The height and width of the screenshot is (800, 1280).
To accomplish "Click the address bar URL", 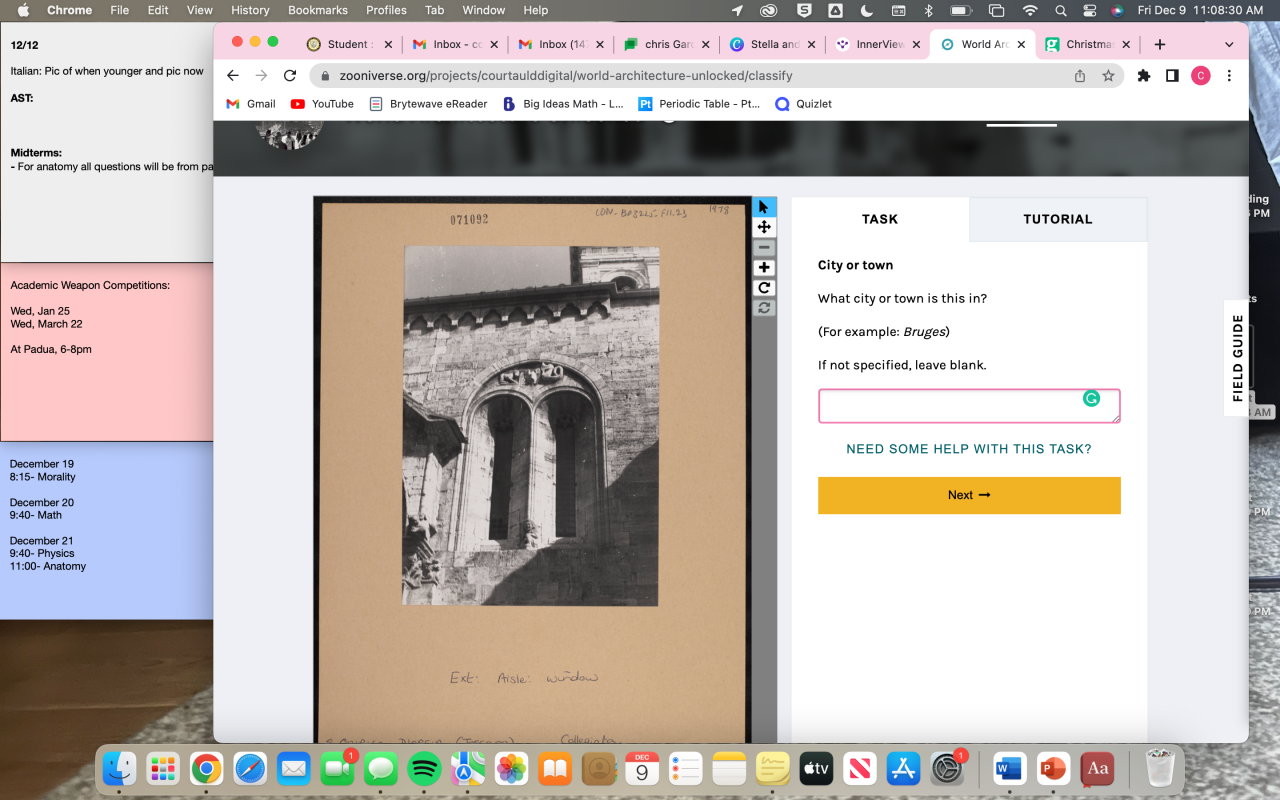I will click(565, 76).
